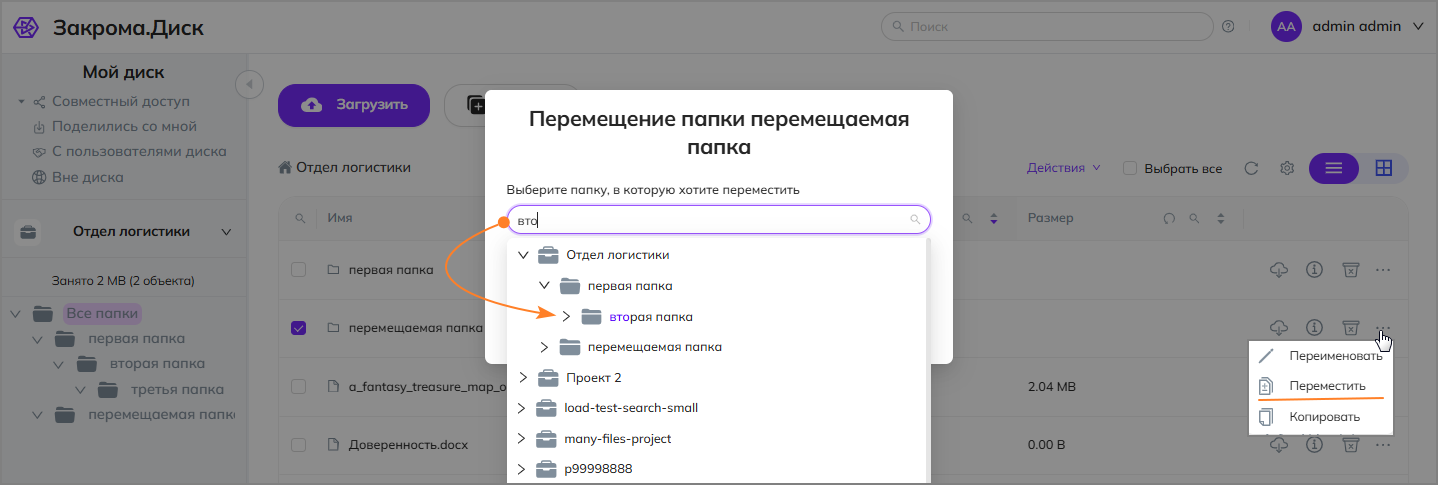Viewport: 1438px width, 485px height.
Task: Collapse sidebar with the arrow button
Action: (249, 84)
